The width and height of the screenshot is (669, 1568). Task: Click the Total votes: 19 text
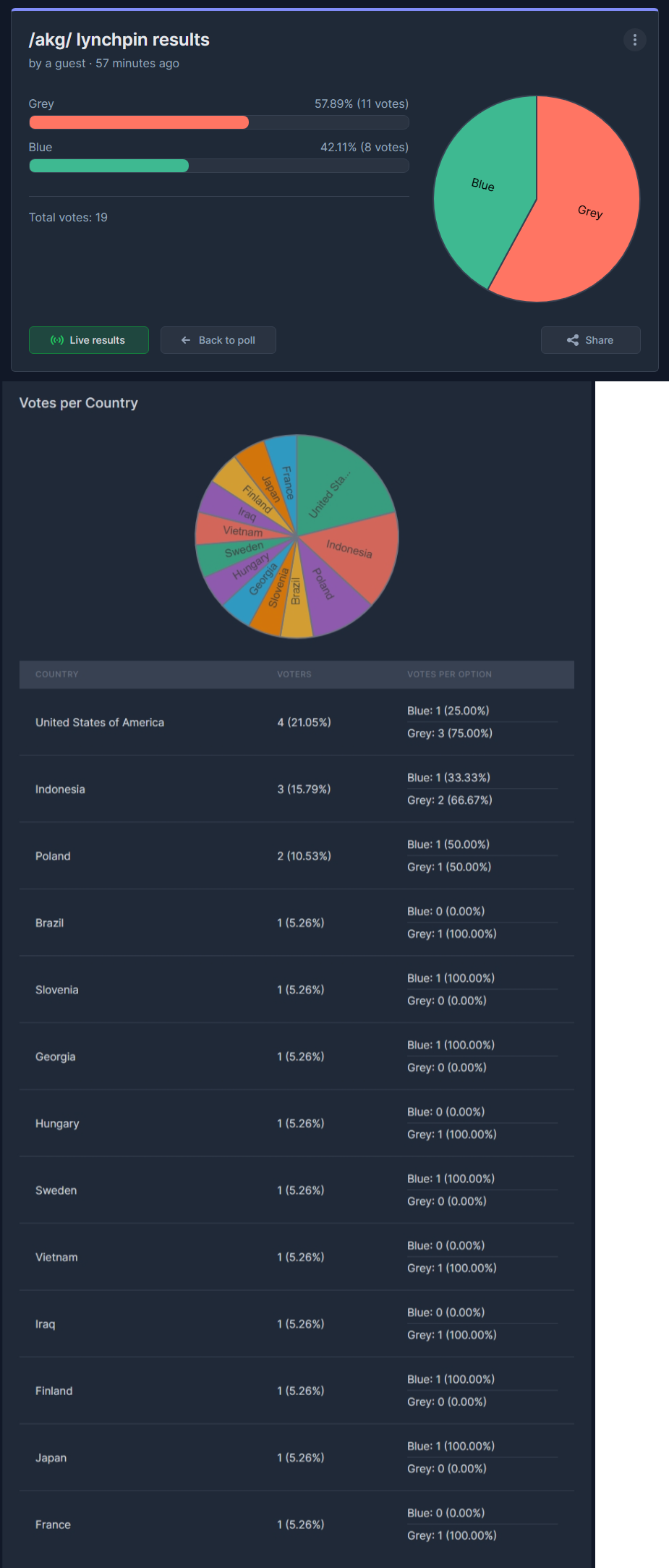(68, 217)
